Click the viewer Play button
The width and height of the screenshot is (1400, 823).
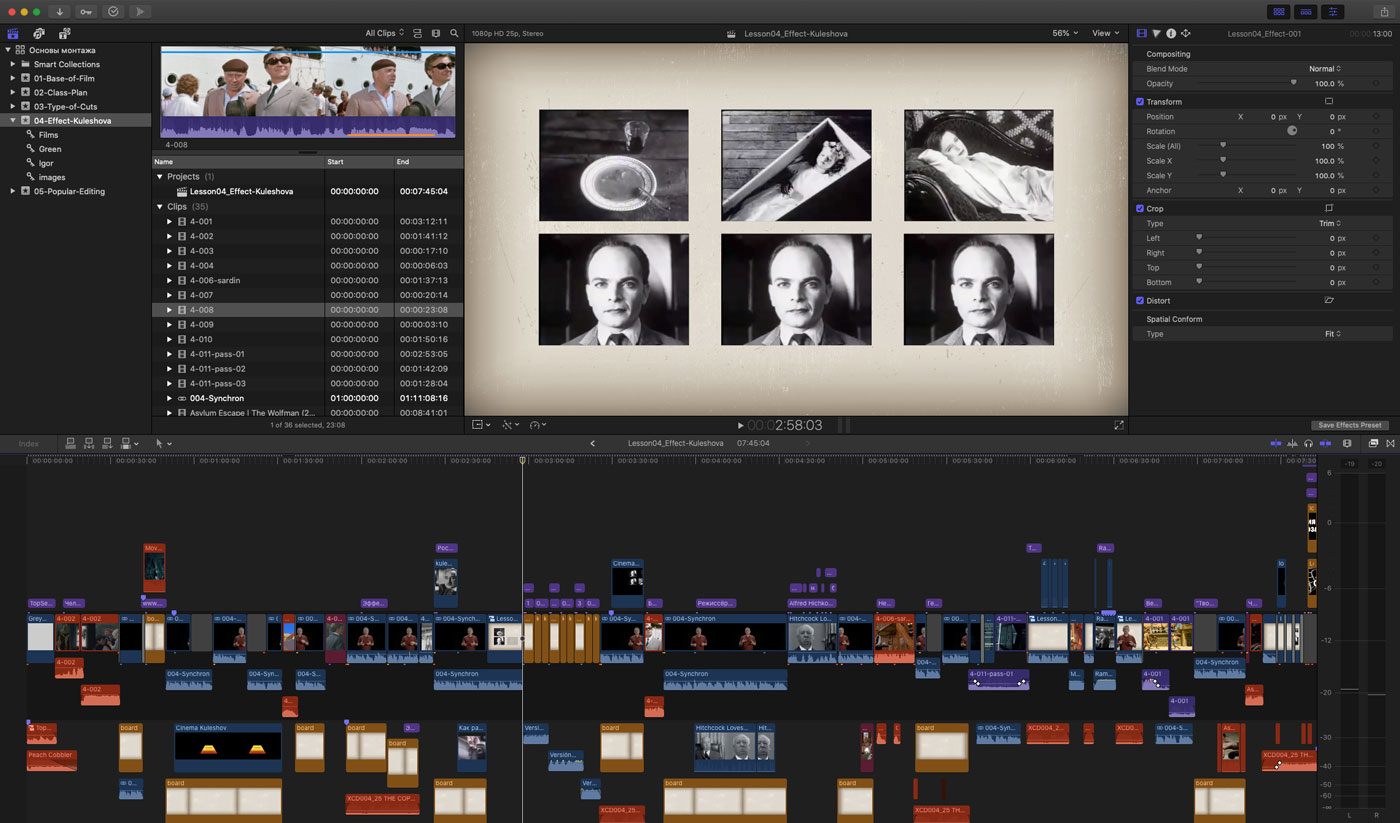(740, 425)
